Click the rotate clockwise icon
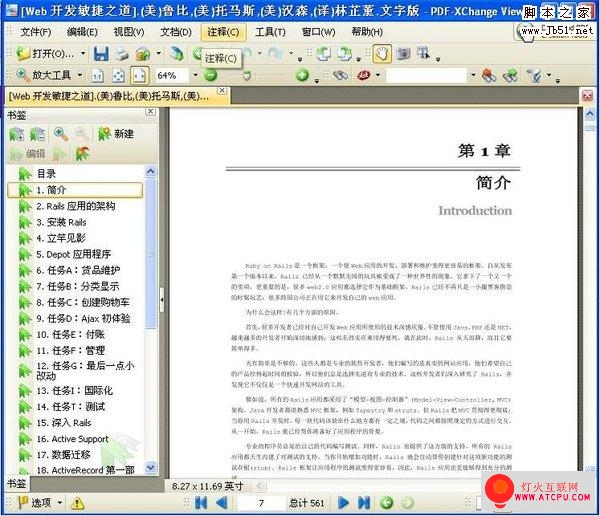 coord(344,54)
